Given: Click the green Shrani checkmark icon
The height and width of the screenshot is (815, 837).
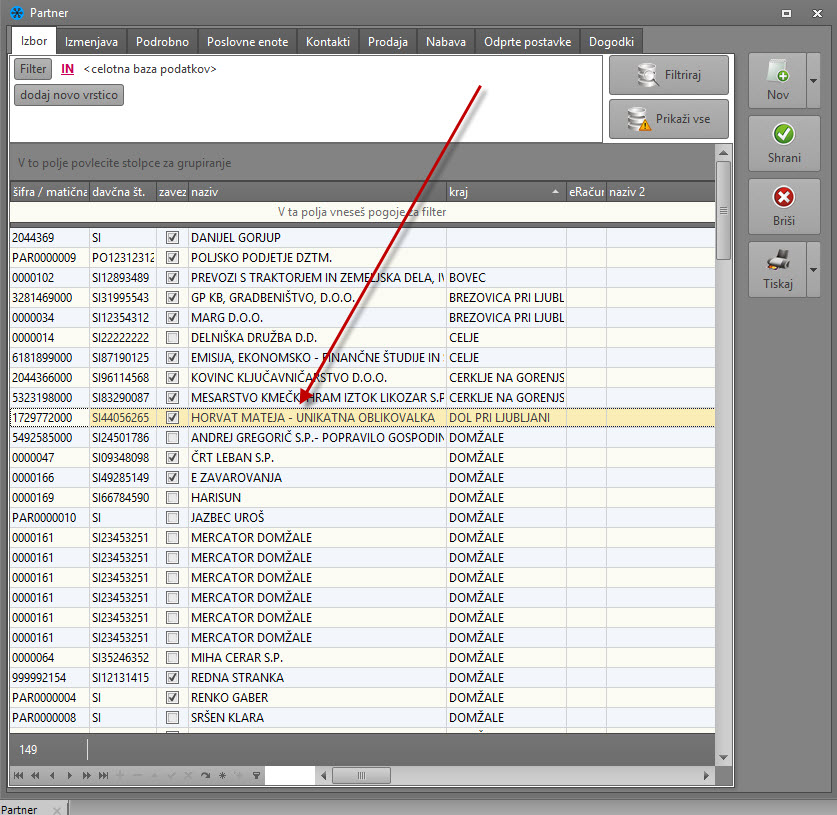Looking at the screenshot, I should 784,134.
